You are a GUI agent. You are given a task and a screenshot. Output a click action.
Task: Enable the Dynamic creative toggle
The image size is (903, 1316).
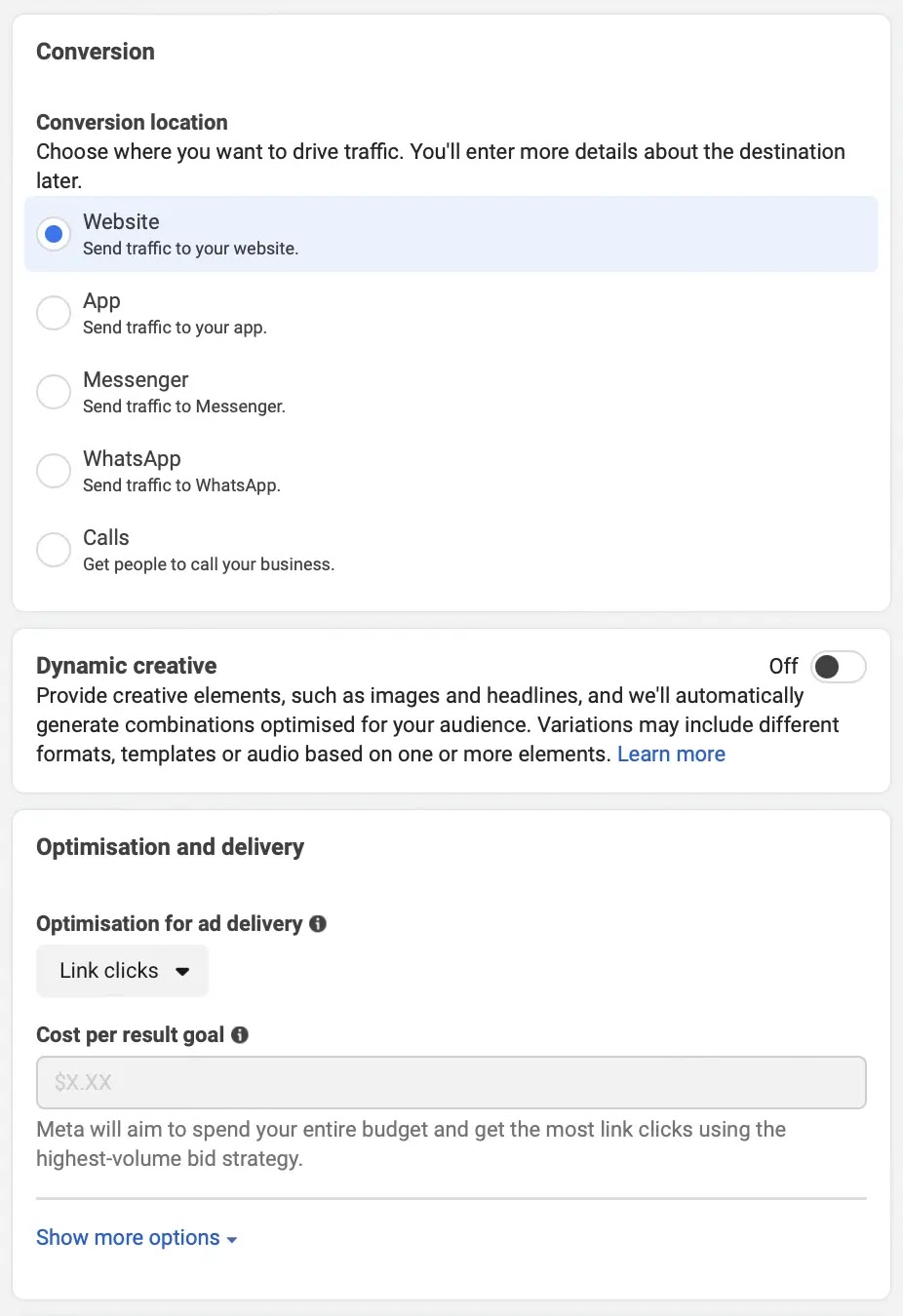(x=841, y=667)
